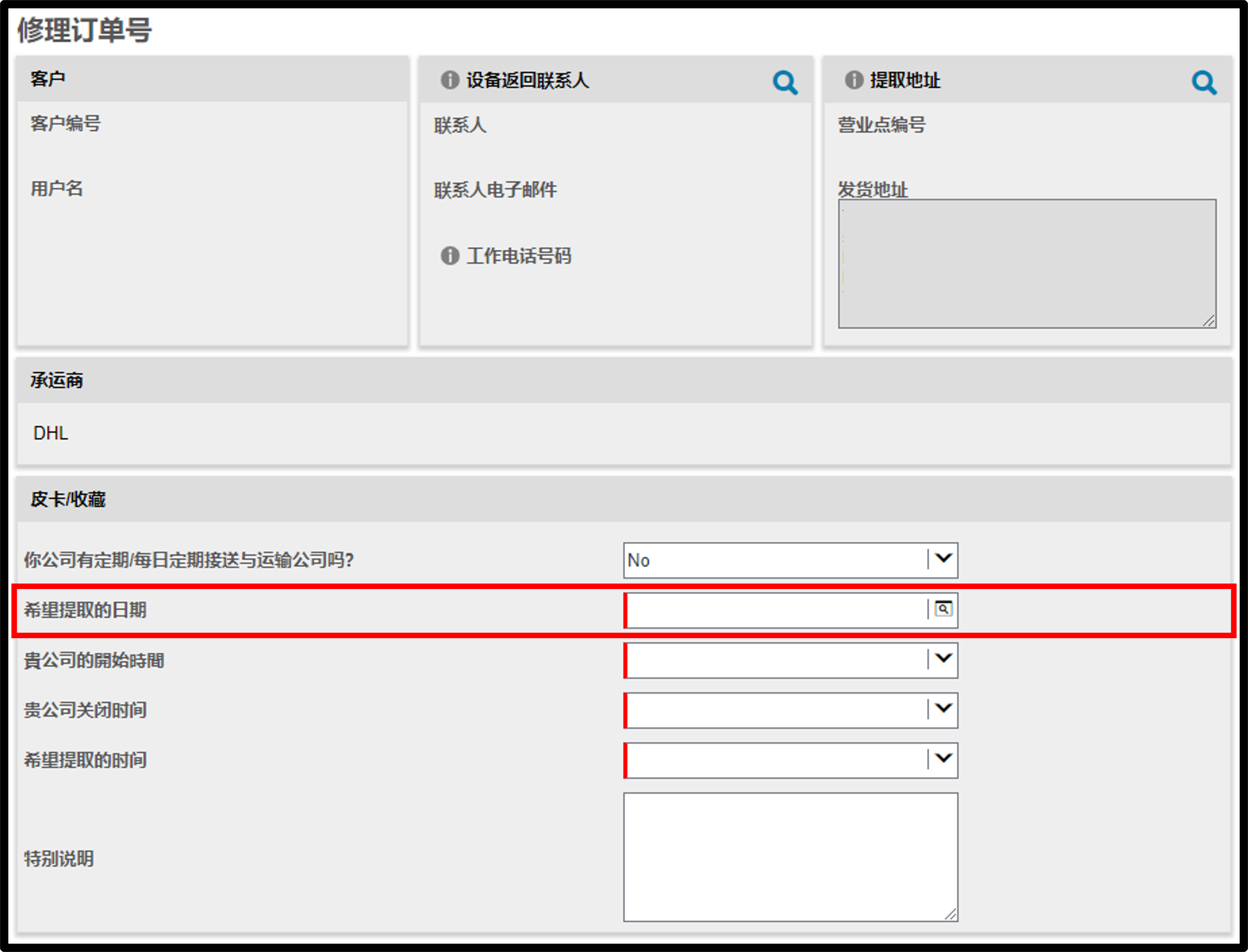This screenshot has height=952, width=1248.
Task: Expand 贵公司关闭时间 dropdown
Action: pos(943,708)
